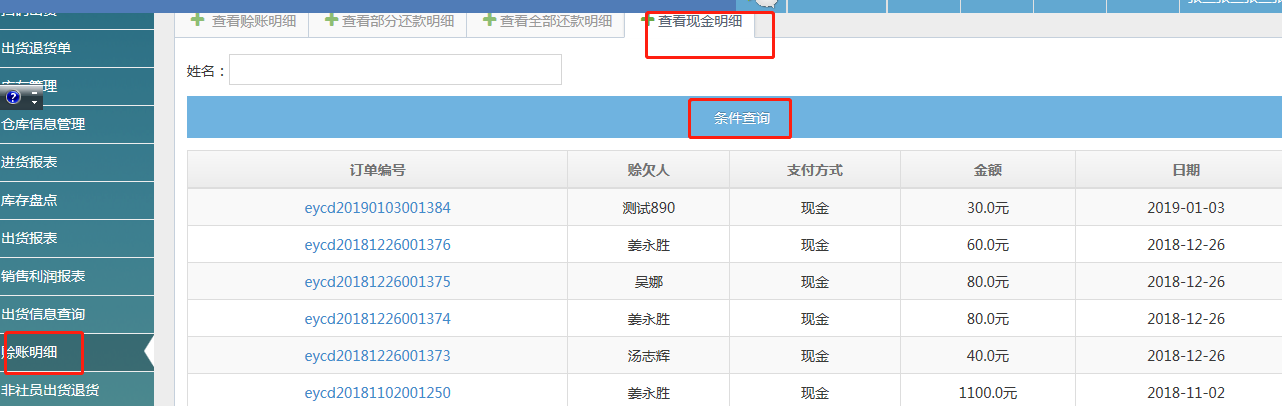Open order link eycd20181102001250
Image resolution: width=1282 pixels, height=406 pixels.
[x=377, y=393]
